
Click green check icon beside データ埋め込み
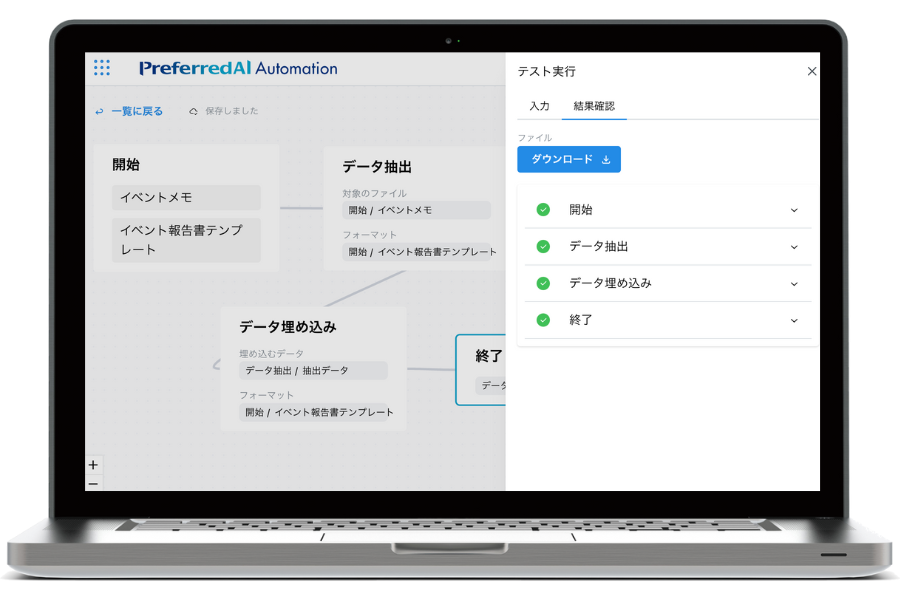coord(543,284)
